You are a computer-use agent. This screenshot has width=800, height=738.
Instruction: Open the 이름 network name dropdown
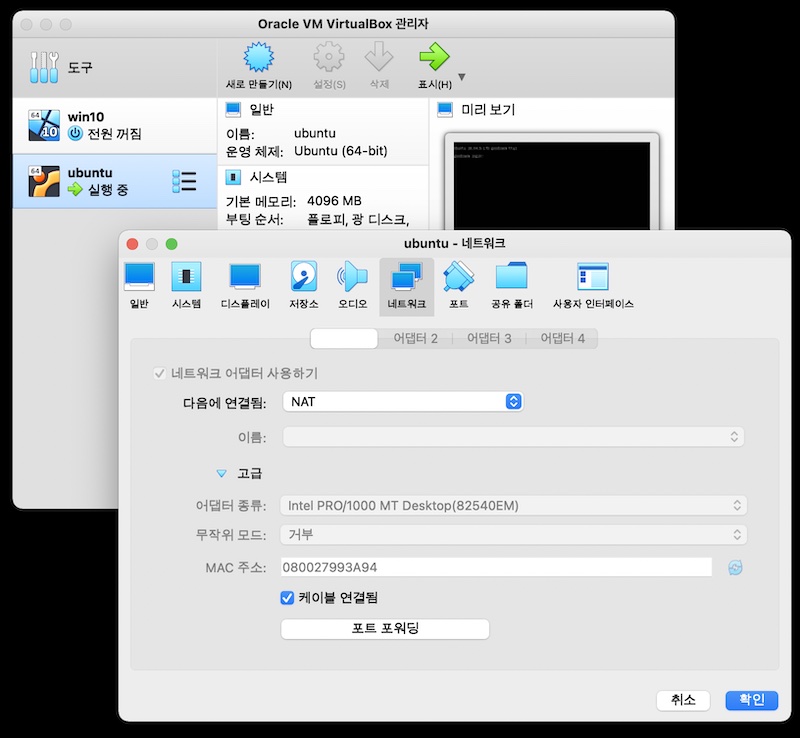click(513, 437)
